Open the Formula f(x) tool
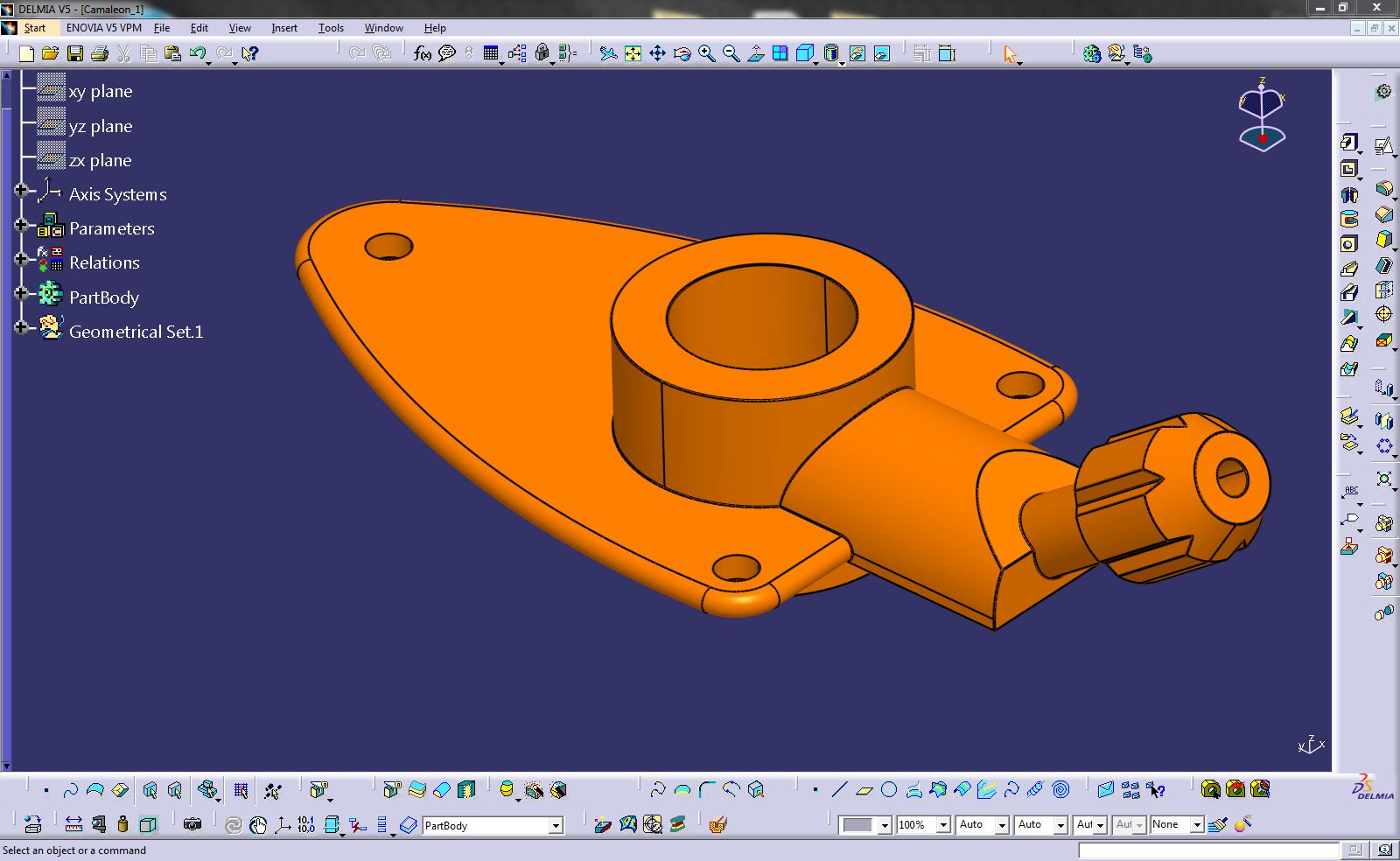 click(x=423, y=53)
